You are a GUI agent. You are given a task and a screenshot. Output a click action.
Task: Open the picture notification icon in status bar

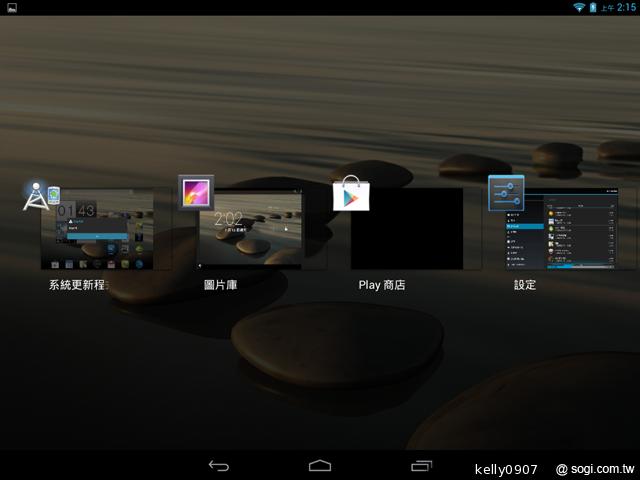click(12, 7)
